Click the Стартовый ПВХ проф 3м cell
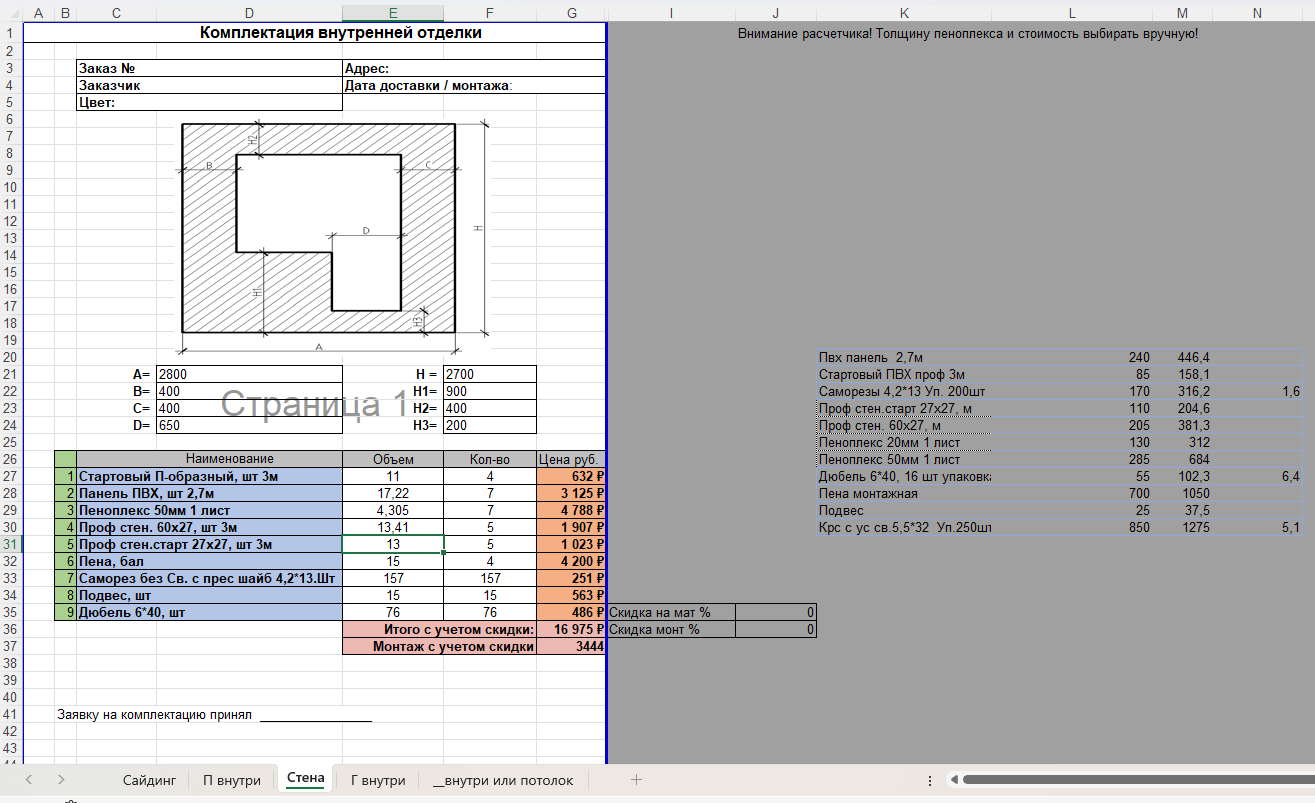 [x=904, y=374]
